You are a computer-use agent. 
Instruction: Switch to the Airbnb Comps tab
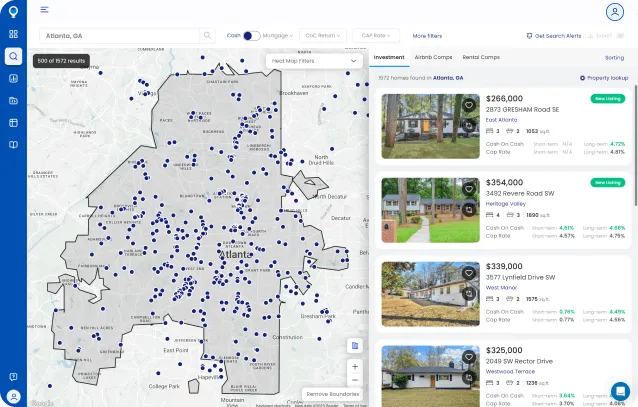[433, 57]
